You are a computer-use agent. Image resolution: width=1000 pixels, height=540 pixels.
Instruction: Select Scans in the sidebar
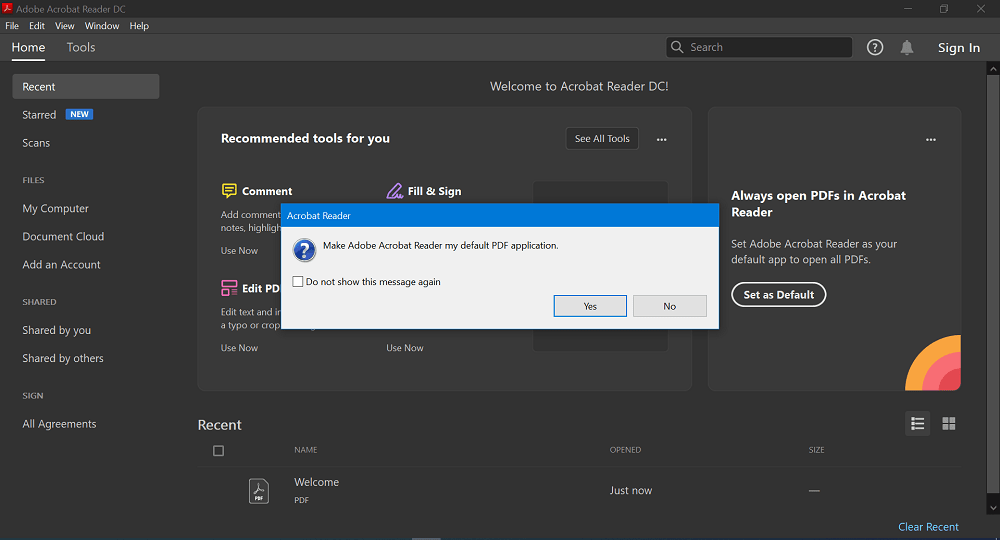[x=36, y=143]
